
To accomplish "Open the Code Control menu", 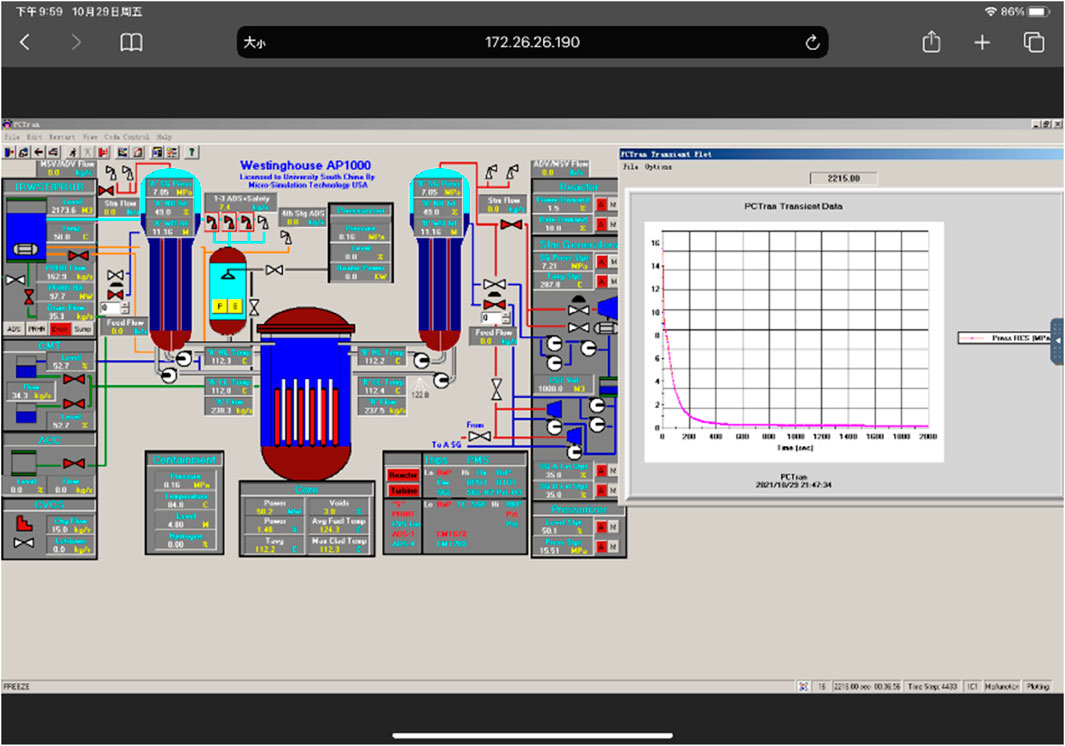I will click(126, 137).
